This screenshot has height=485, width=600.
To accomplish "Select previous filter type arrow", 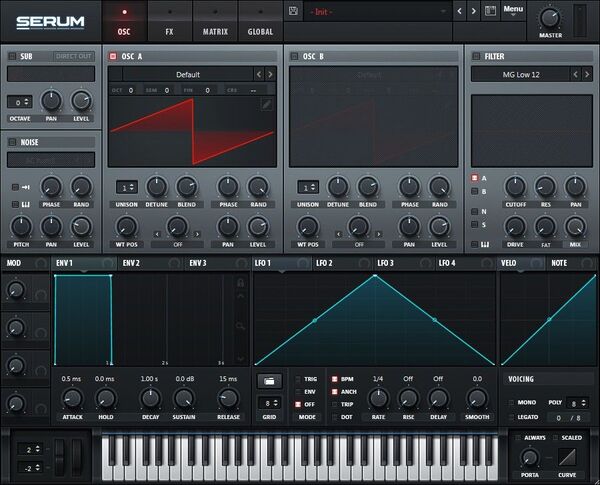I will 576,74.
